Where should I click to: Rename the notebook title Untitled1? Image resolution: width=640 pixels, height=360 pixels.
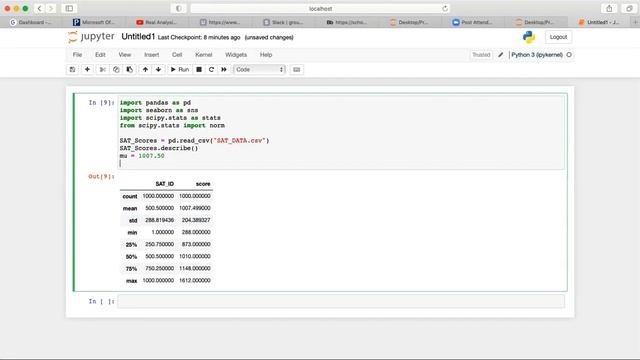[x=138, y=37]
